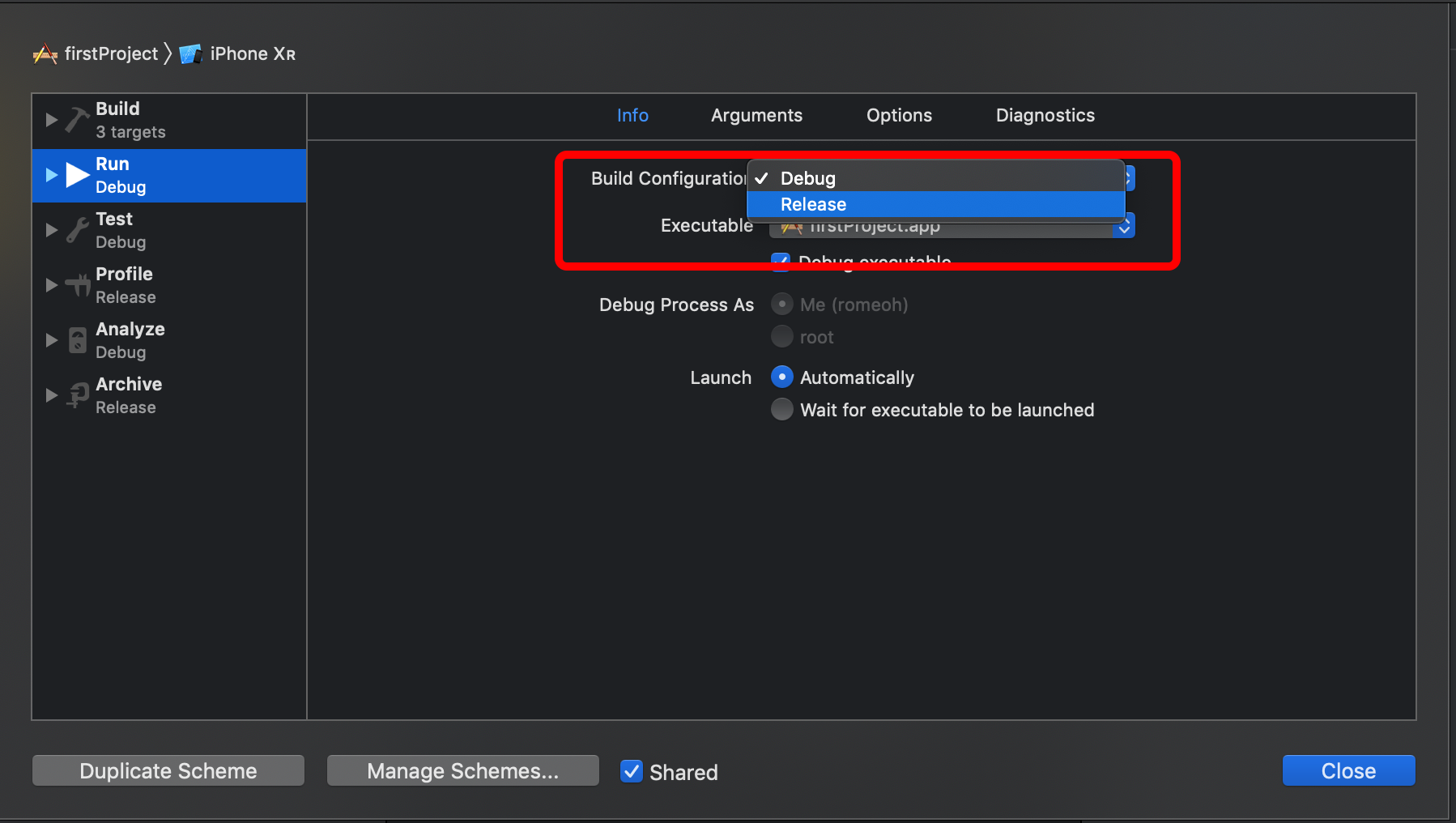Choose Release in Build Configuration menu
1456x823 pixels.
[x=935, y=204]
